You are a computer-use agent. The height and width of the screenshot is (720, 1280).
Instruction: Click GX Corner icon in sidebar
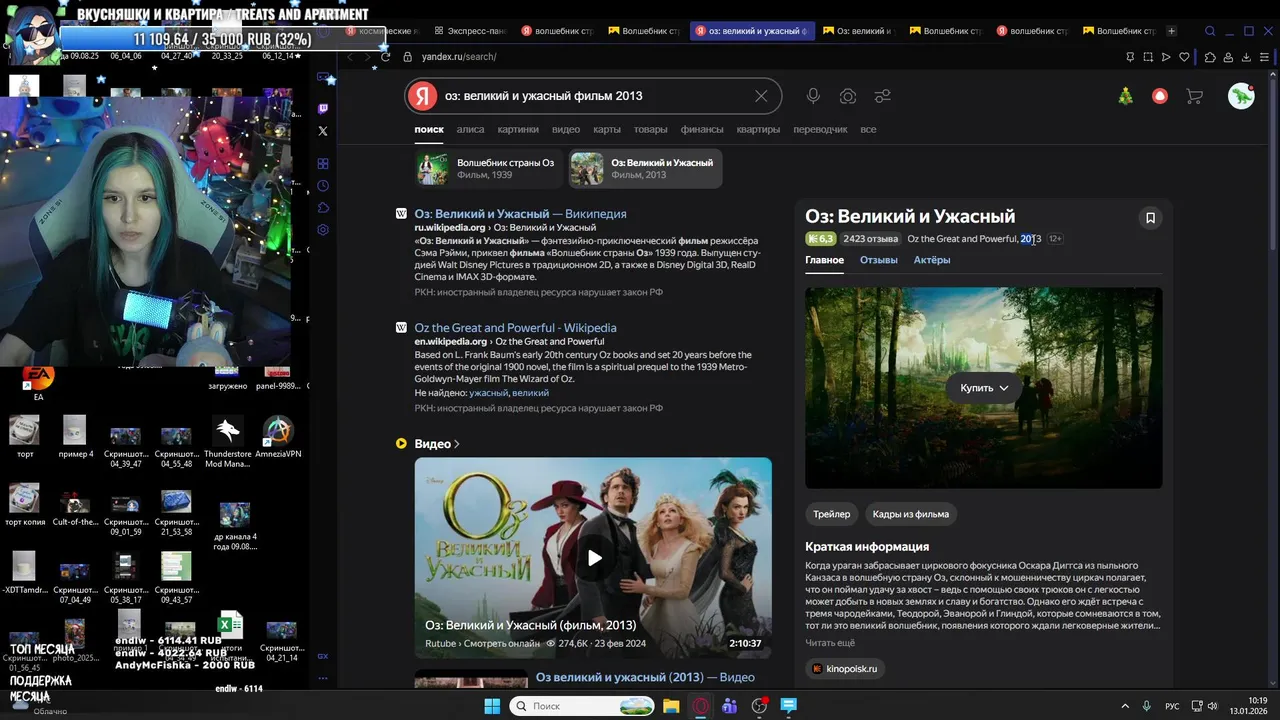pos(323,656)
